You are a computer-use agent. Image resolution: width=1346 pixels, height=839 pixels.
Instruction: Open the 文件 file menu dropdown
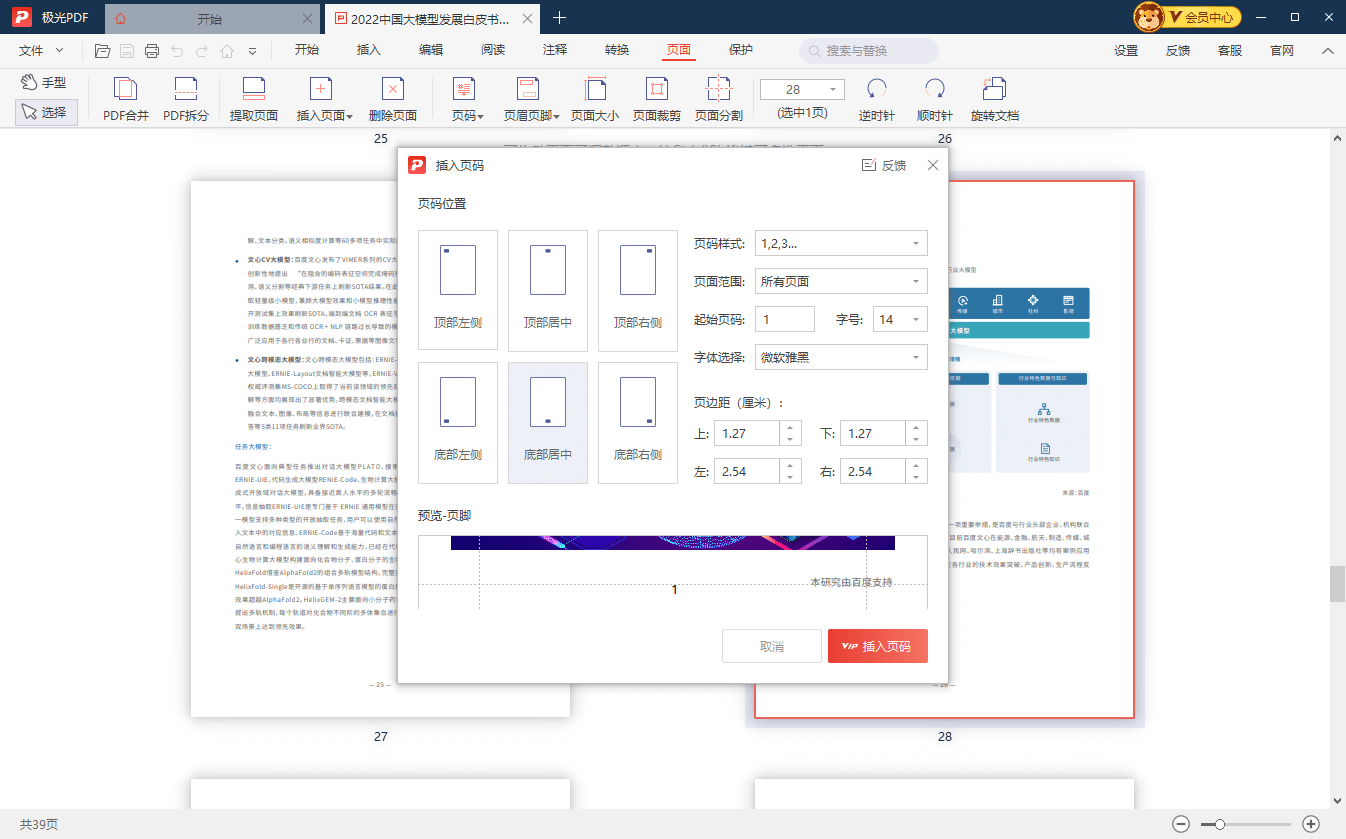[41, 50]
